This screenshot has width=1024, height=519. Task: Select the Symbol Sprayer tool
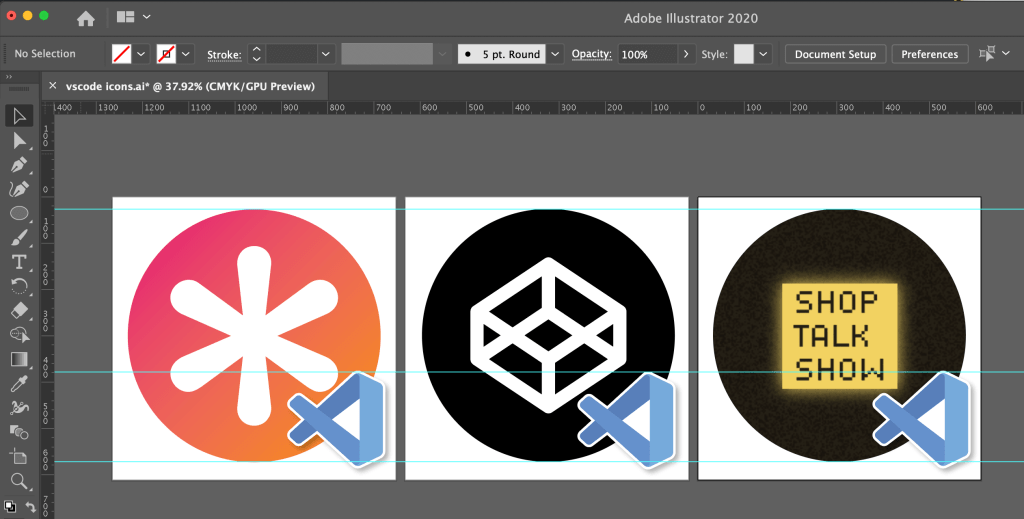pos(19,408)
